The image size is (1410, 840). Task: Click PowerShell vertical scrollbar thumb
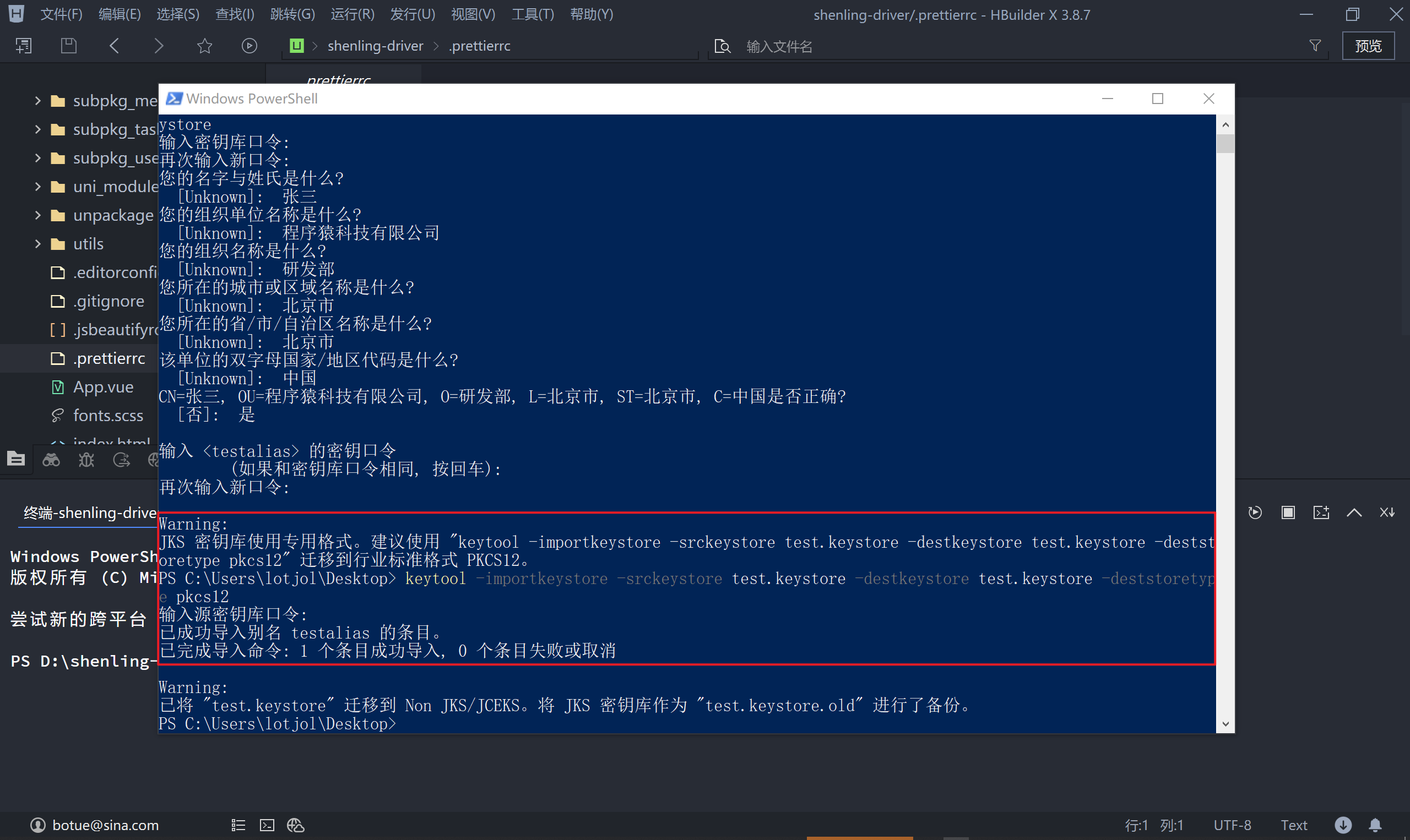[1225, 143]
